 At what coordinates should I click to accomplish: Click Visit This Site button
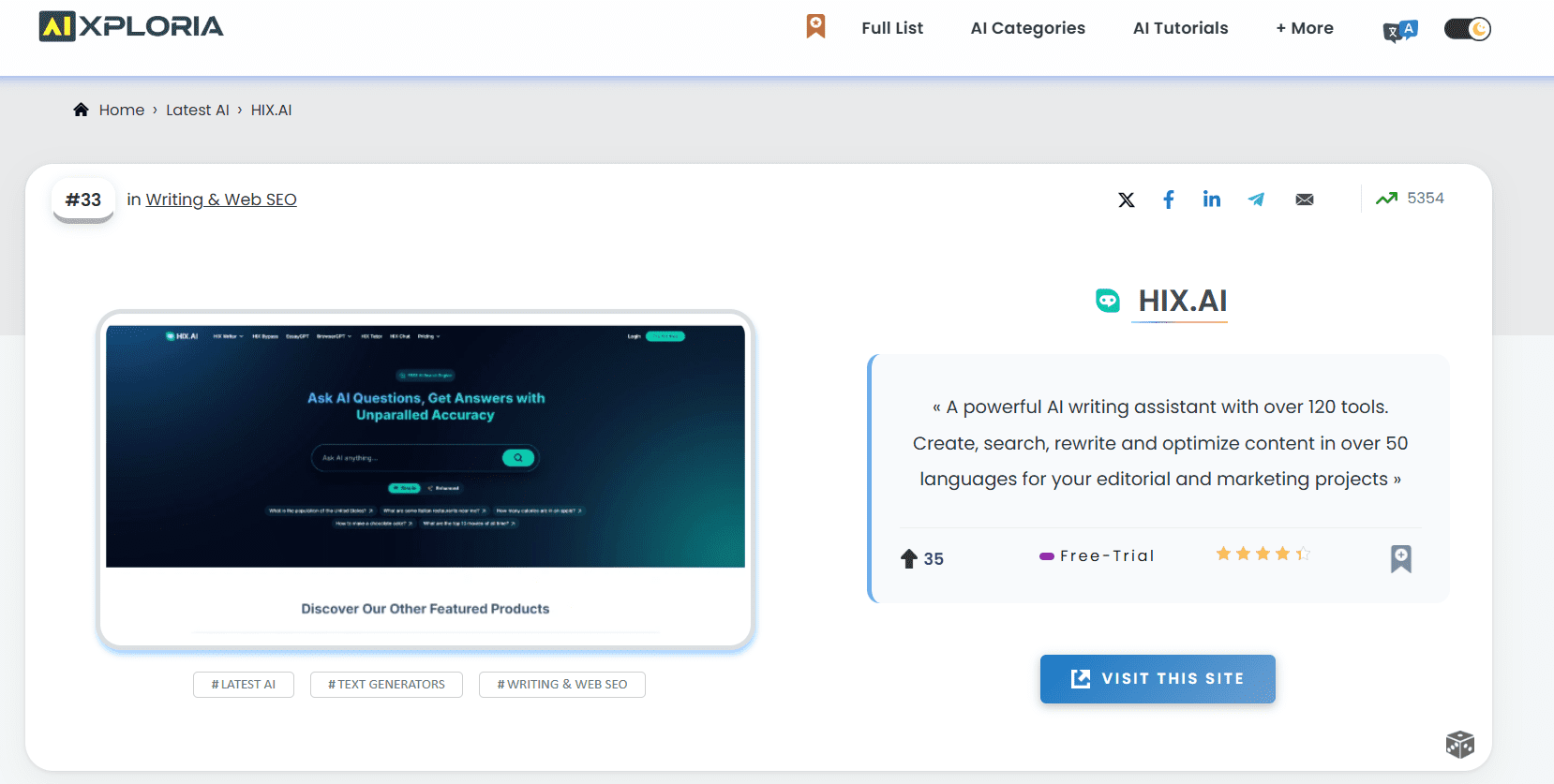click(x=1158, y=679)
